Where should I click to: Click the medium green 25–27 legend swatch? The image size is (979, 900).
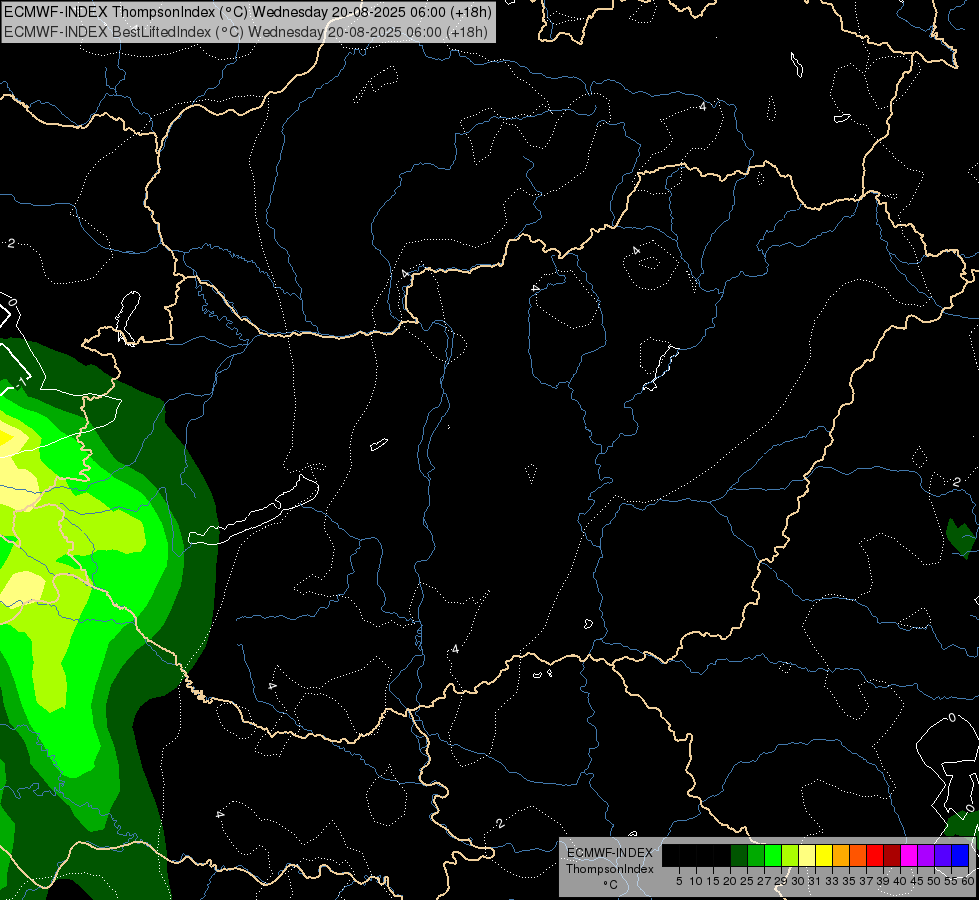tap(756, 855)
